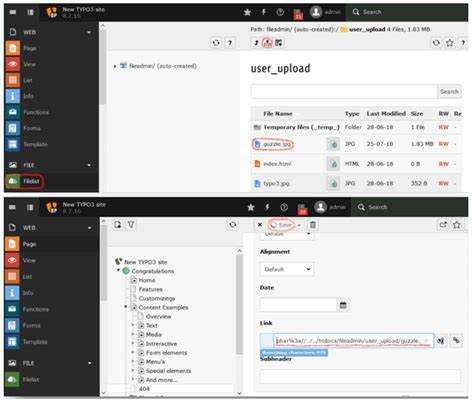Screen dimensions: 474x403
Task: Toggle tree view icon in bottom screenshot bar
Action: (30, 208)
